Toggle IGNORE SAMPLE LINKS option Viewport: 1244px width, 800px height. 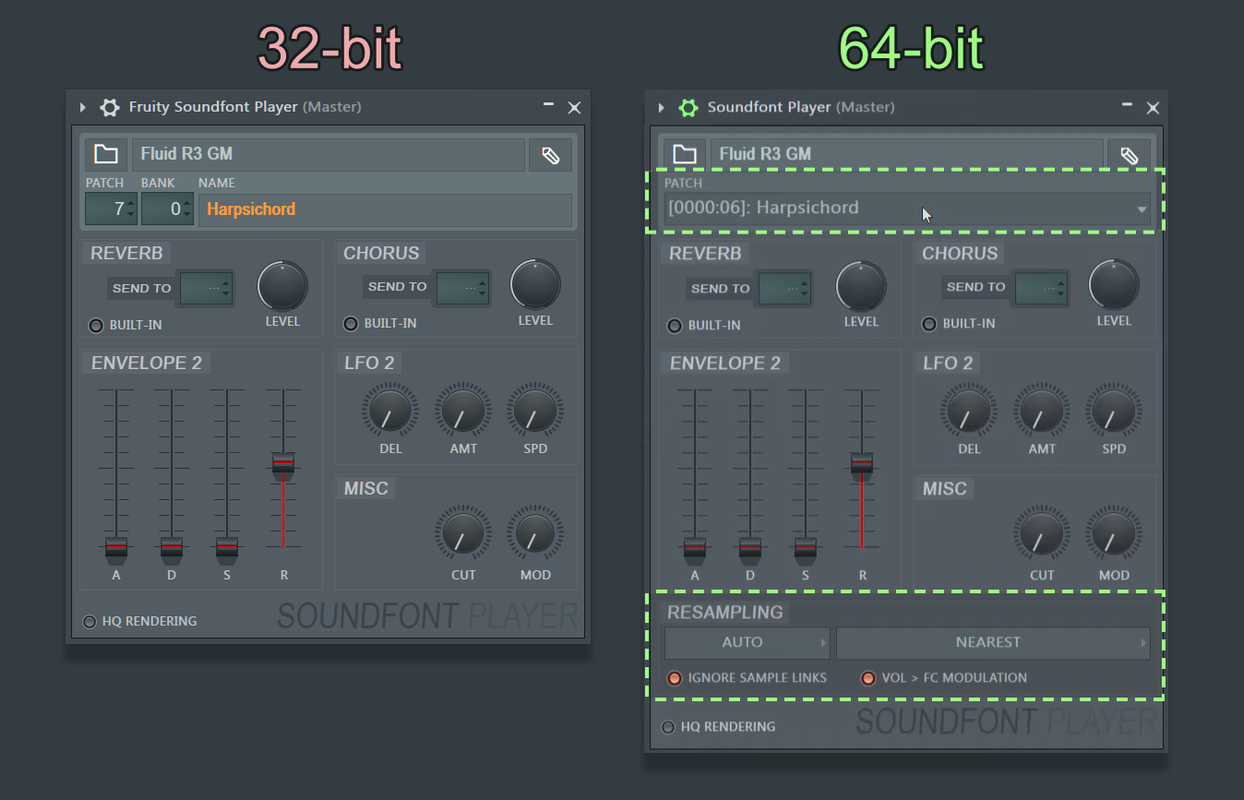[674, 678]
